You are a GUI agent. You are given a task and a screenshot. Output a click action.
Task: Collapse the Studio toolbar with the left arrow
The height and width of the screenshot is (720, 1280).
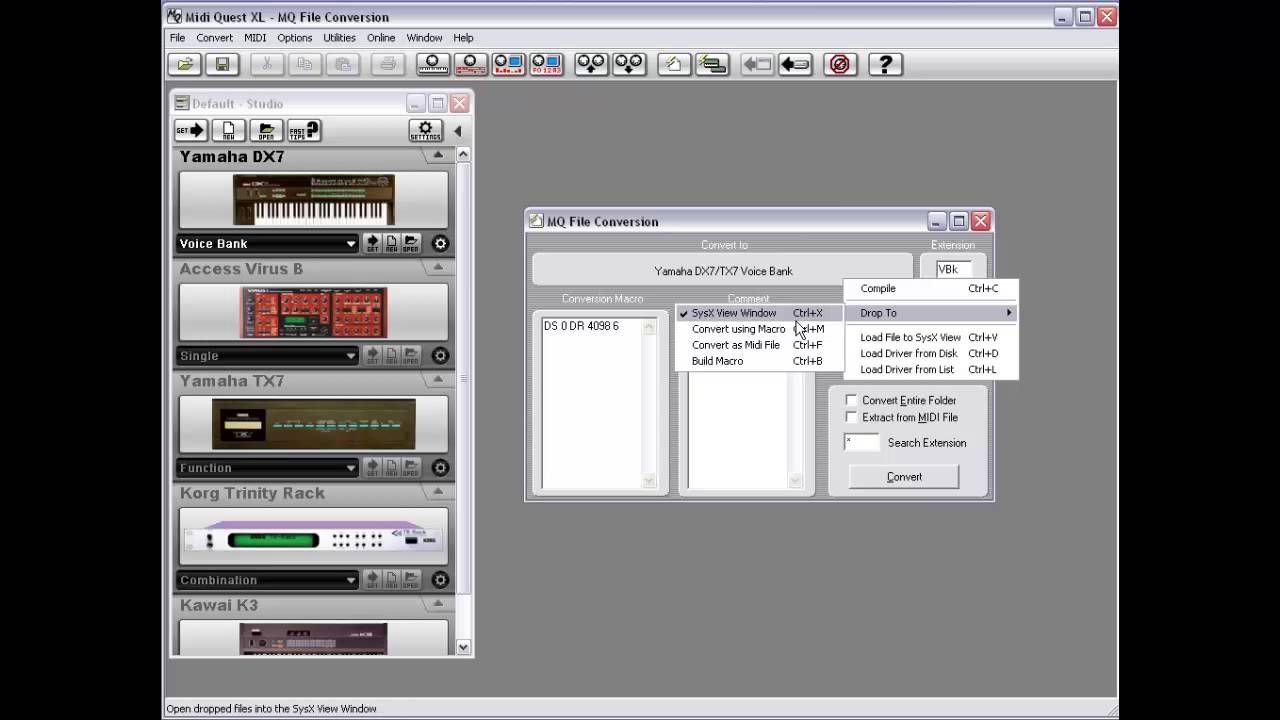pos(458,130)
